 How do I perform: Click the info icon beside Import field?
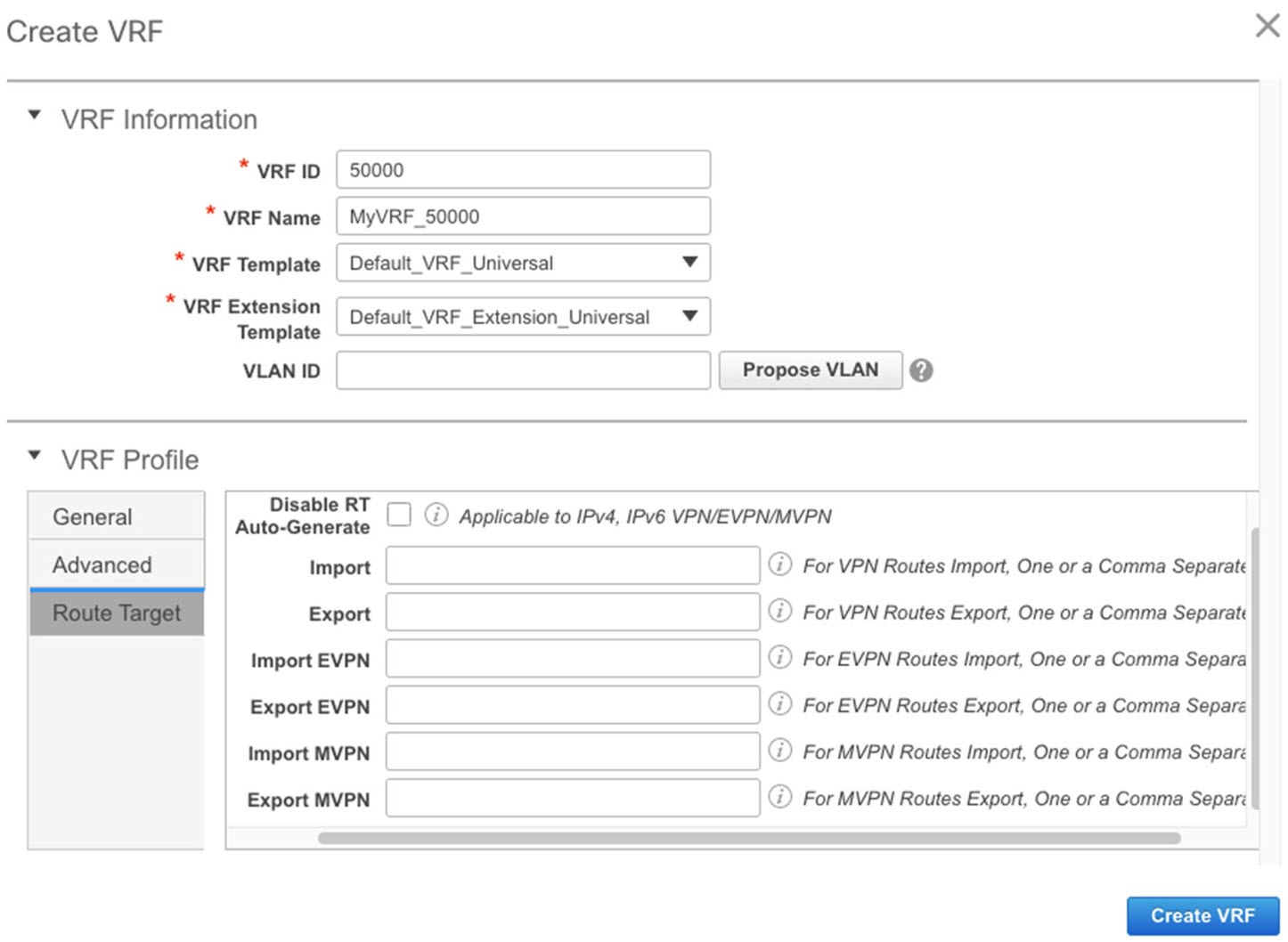(779, 564)
